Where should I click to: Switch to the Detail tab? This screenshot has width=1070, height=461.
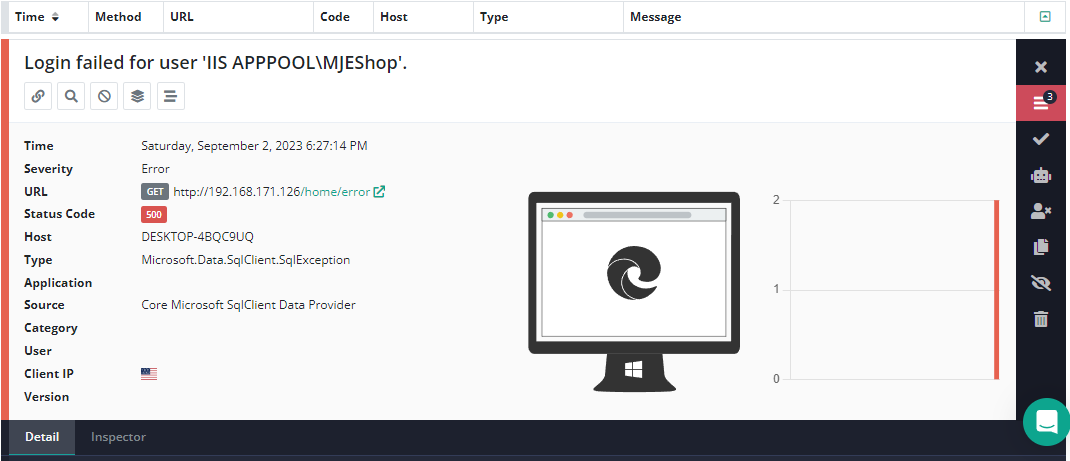(x=42, y=437)
